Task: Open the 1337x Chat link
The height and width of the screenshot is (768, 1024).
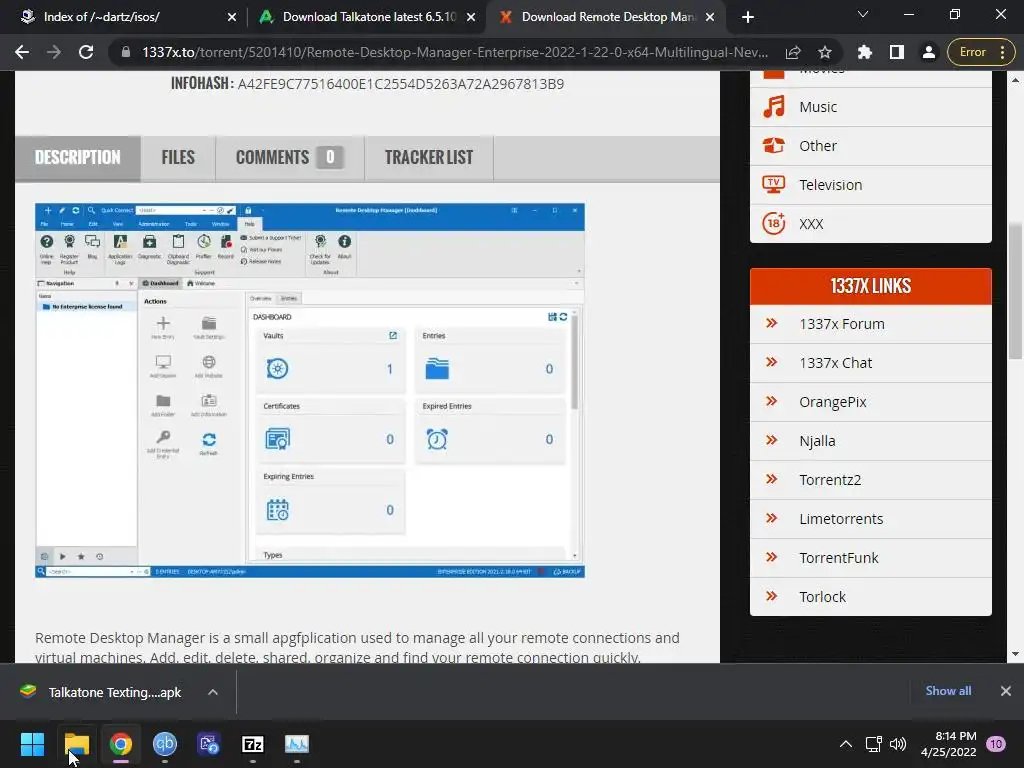Action: coord(835,363)
